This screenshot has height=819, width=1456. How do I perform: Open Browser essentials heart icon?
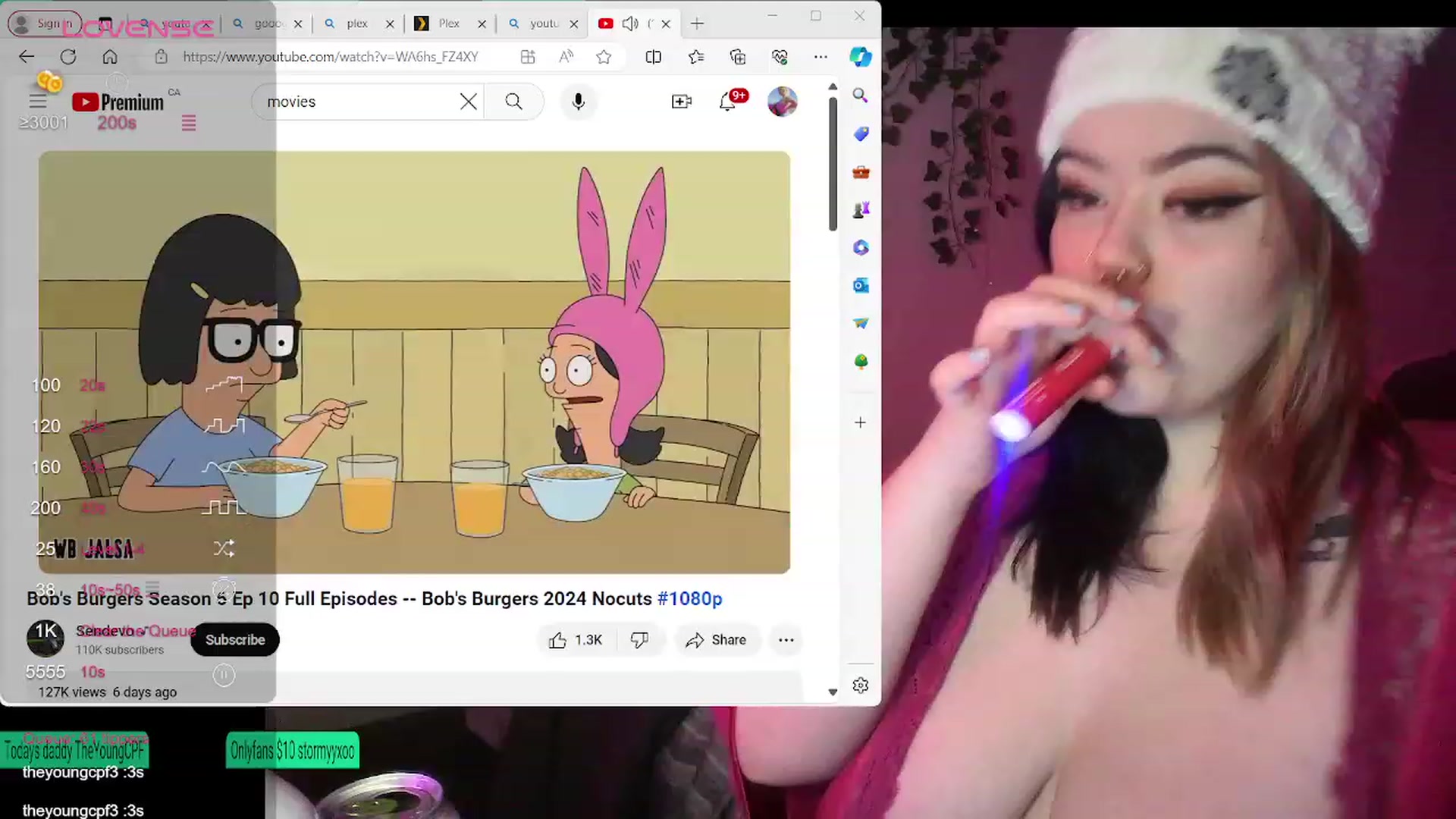pos(780,57)
